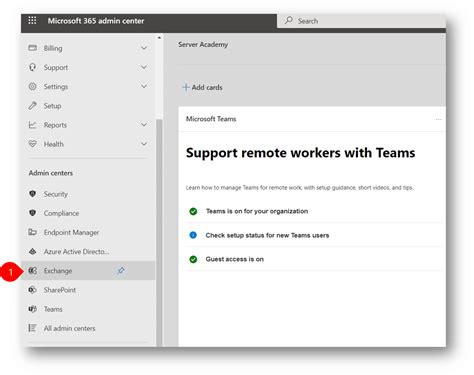474x375 pixels.
Task: Open Azure Active Directory admin center
Action: coord(89,251)
